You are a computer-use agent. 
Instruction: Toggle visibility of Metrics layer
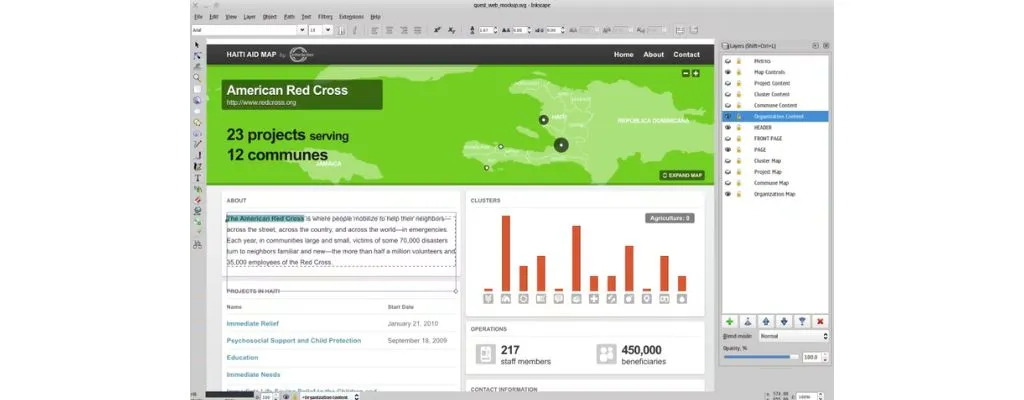point(728,61)
